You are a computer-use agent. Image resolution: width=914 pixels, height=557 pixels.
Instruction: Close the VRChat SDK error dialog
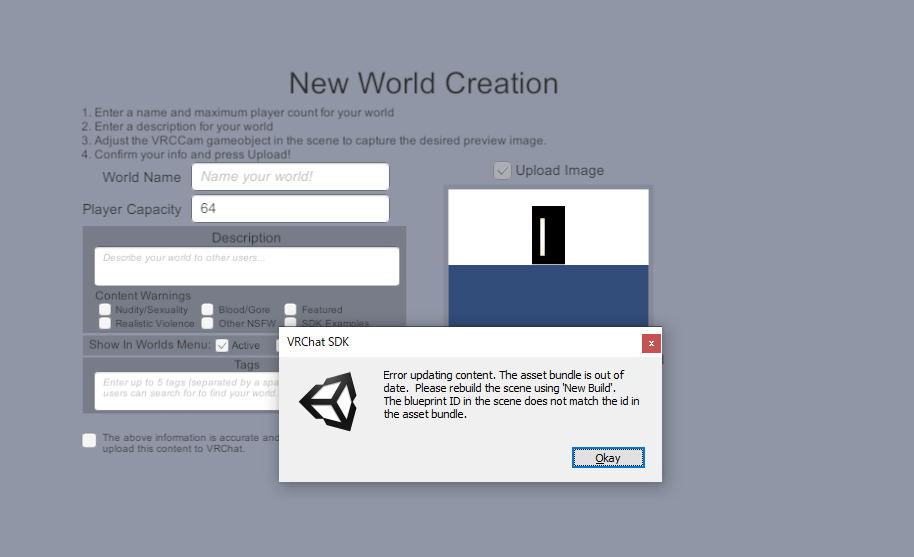pos(651,343)
